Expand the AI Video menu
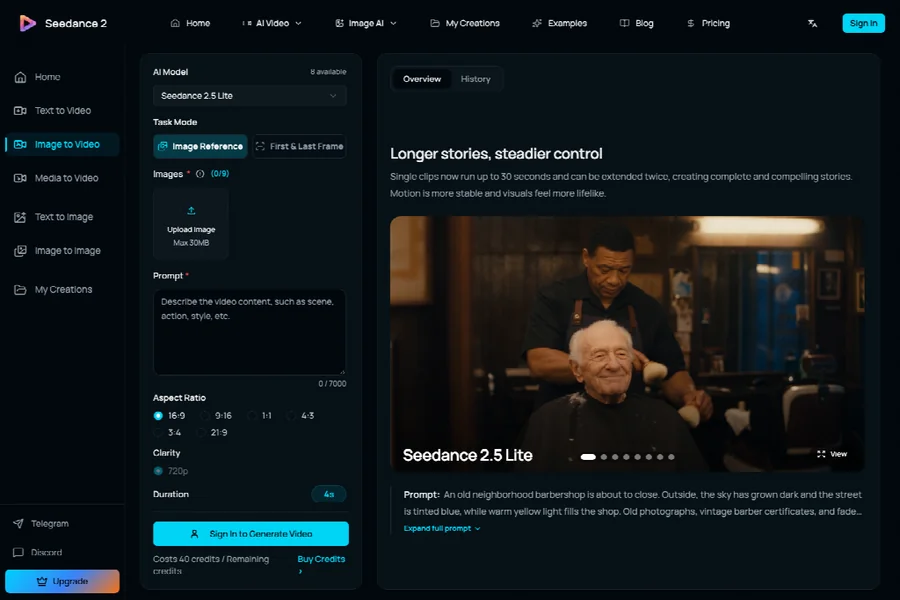Screen dimensions: 900x600 (x=271, y=23)
